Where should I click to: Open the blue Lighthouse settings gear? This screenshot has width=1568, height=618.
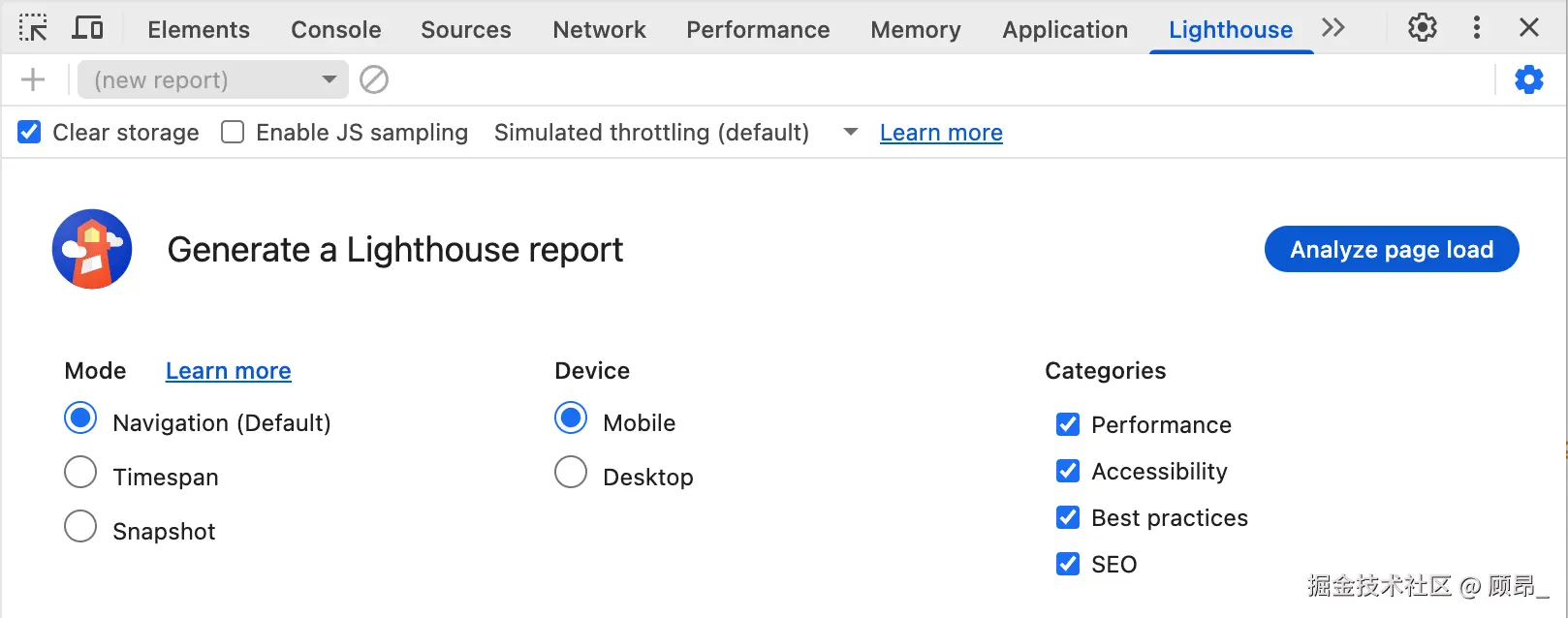tap(1529, 79)
